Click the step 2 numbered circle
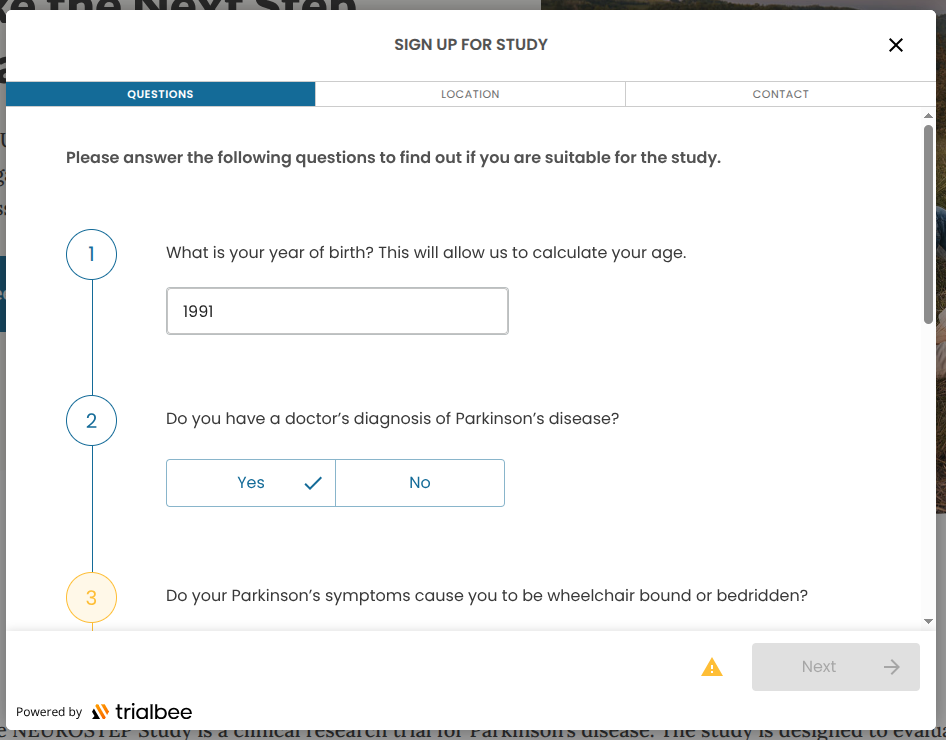946x740 pixels. tap(91, 420)
